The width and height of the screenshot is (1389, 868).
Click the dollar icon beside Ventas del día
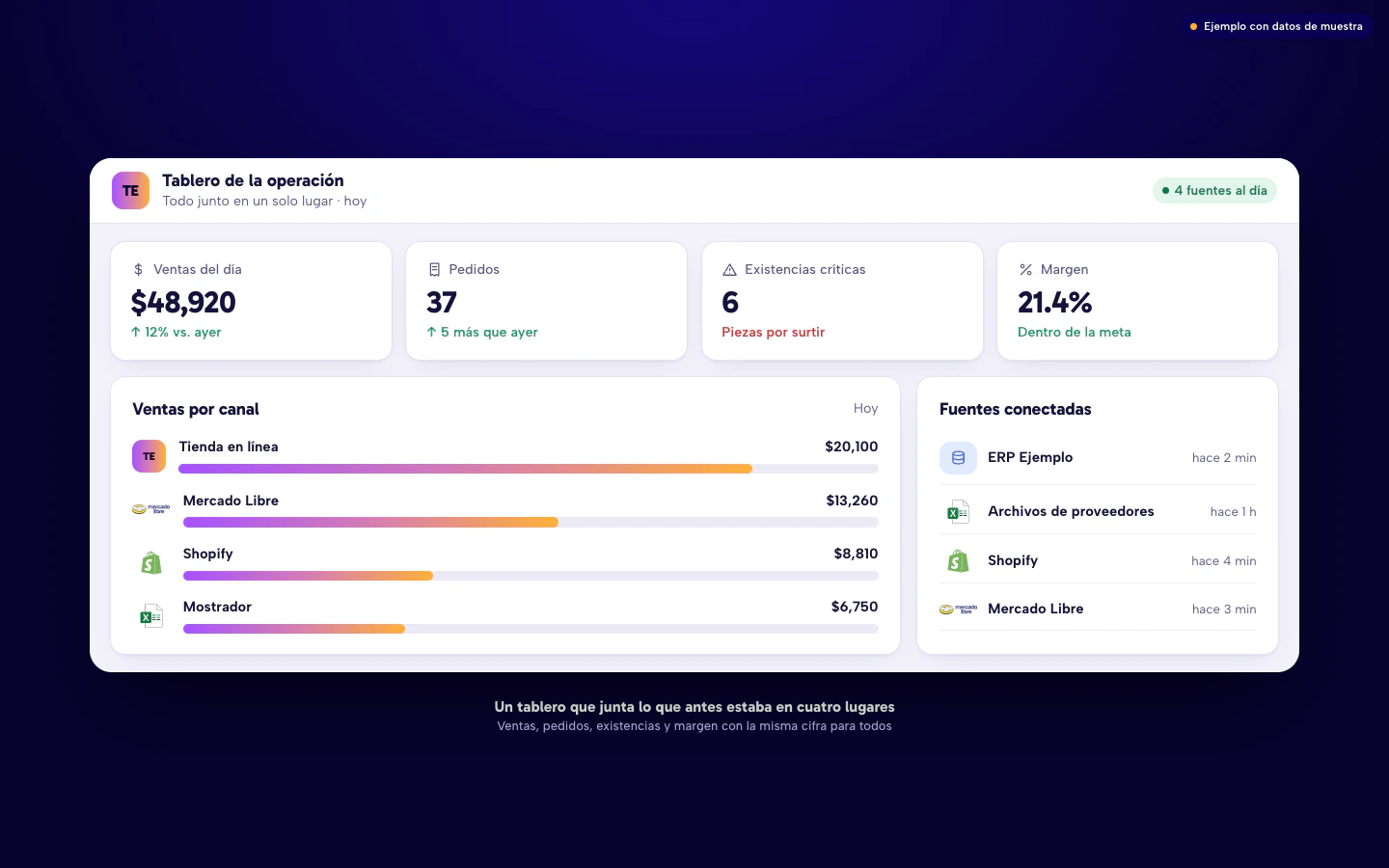[x=138, y=270]
